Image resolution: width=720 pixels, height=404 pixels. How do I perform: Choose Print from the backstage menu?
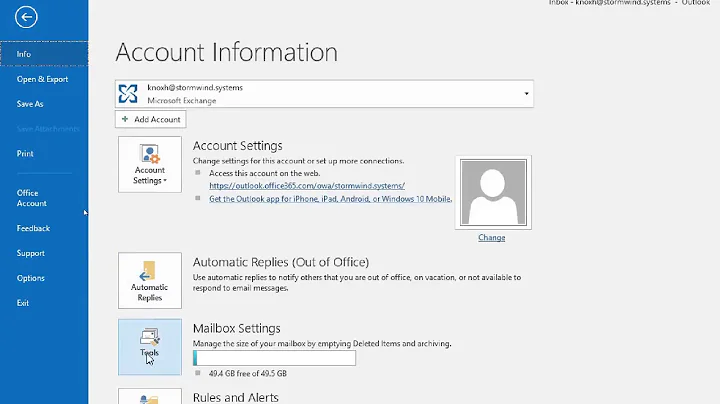pos(25,154)
